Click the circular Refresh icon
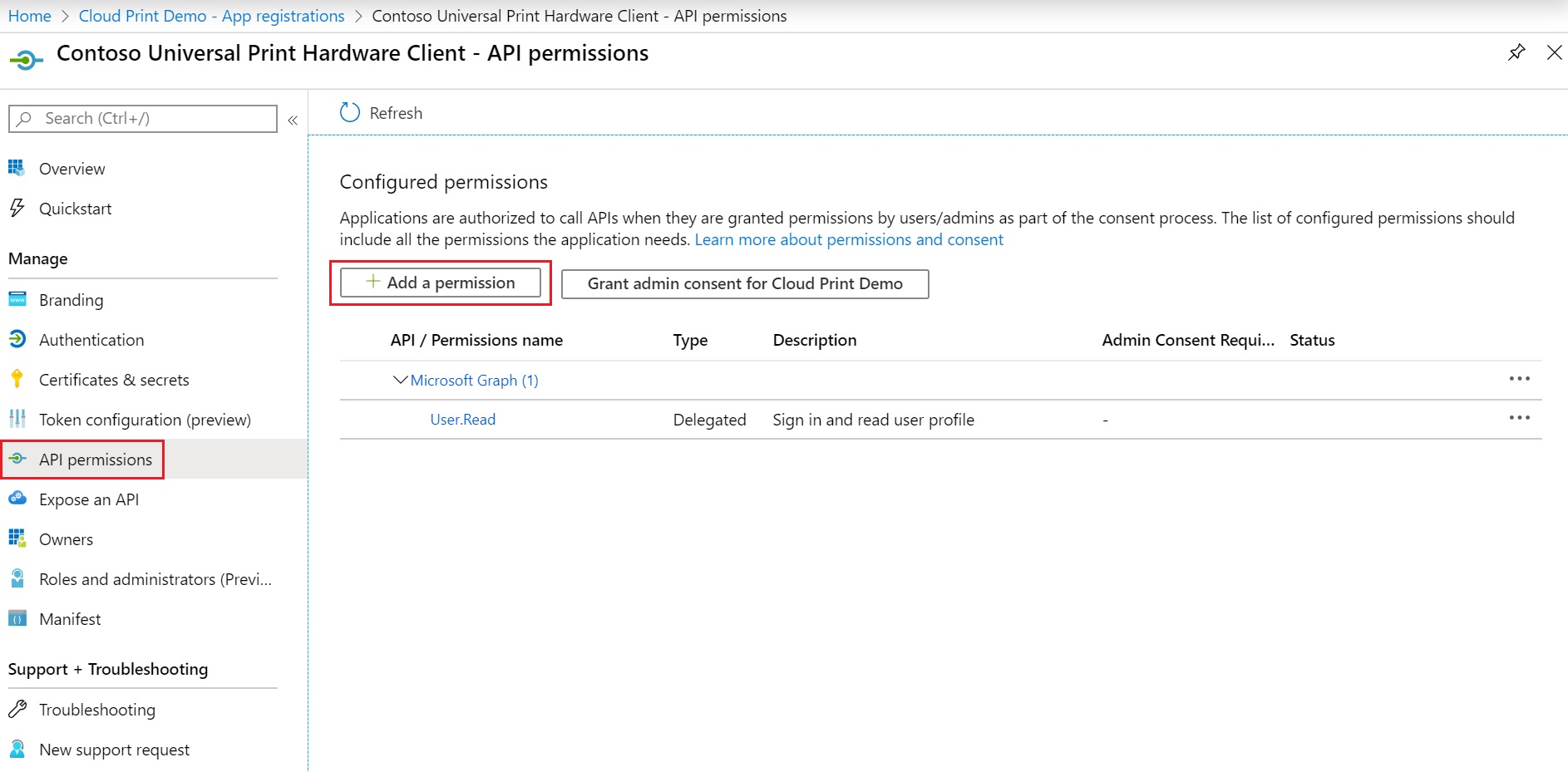This screenshot has height=772, width=1568. point(350,112)
